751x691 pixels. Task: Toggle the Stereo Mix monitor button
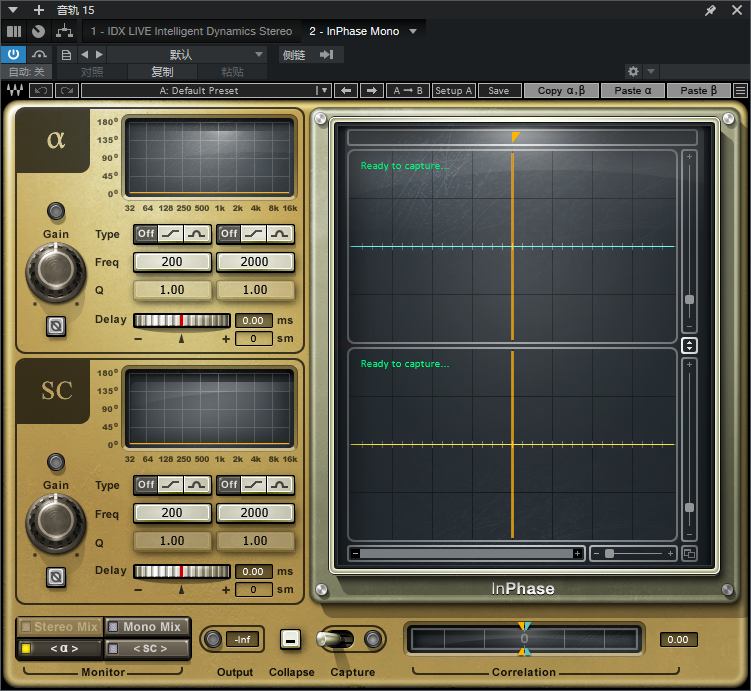[60, 627]
